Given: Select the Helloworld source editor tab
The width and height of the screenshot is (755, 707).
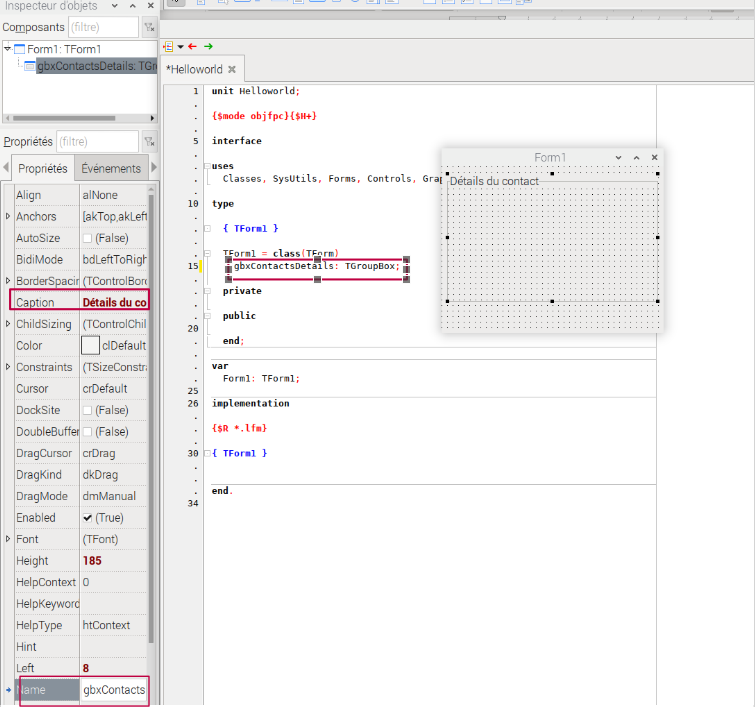Looking at the screenshot, I should [195, 69].
